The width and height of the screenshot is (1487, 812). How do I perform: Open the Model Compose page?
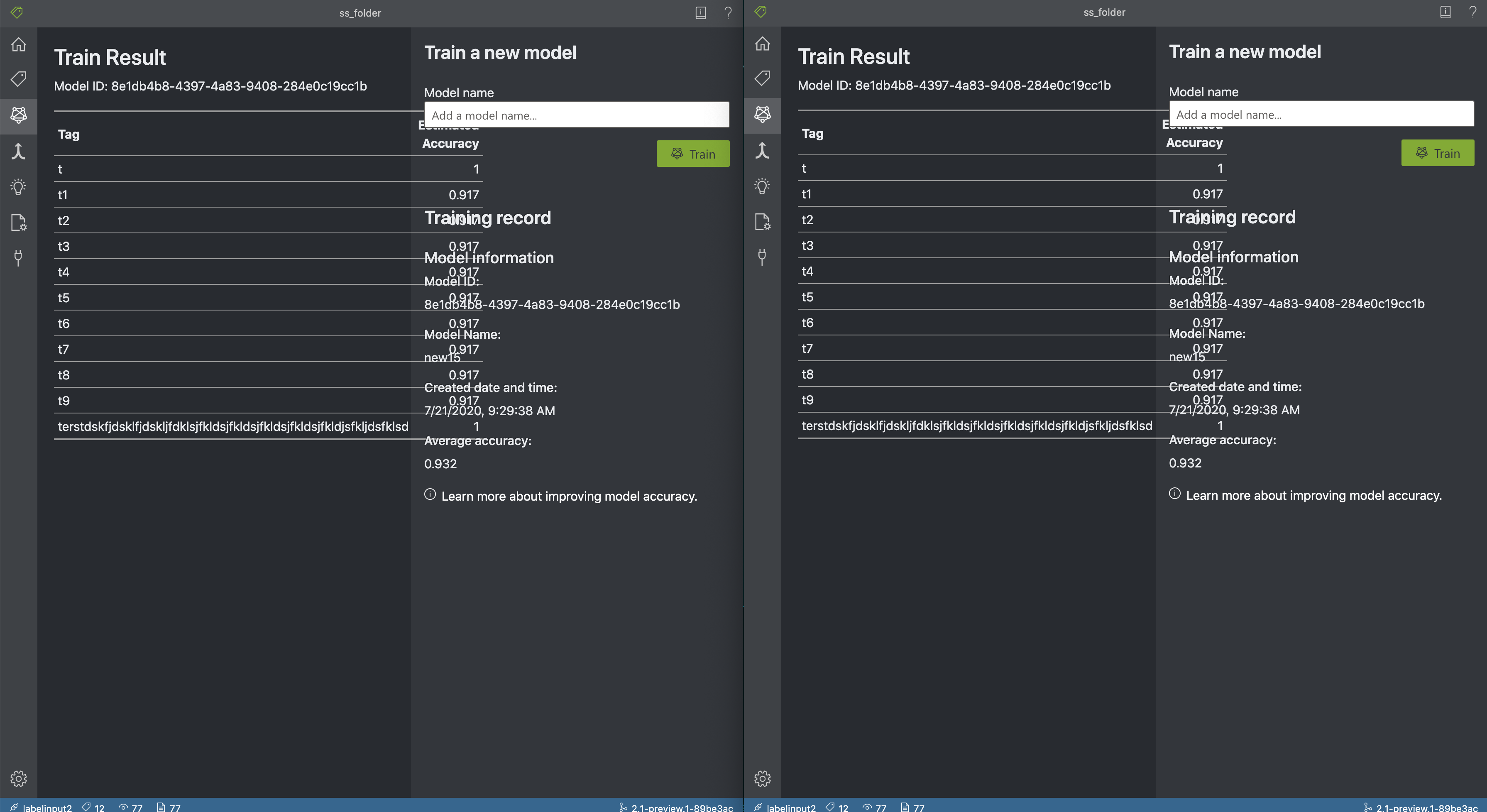18,151
